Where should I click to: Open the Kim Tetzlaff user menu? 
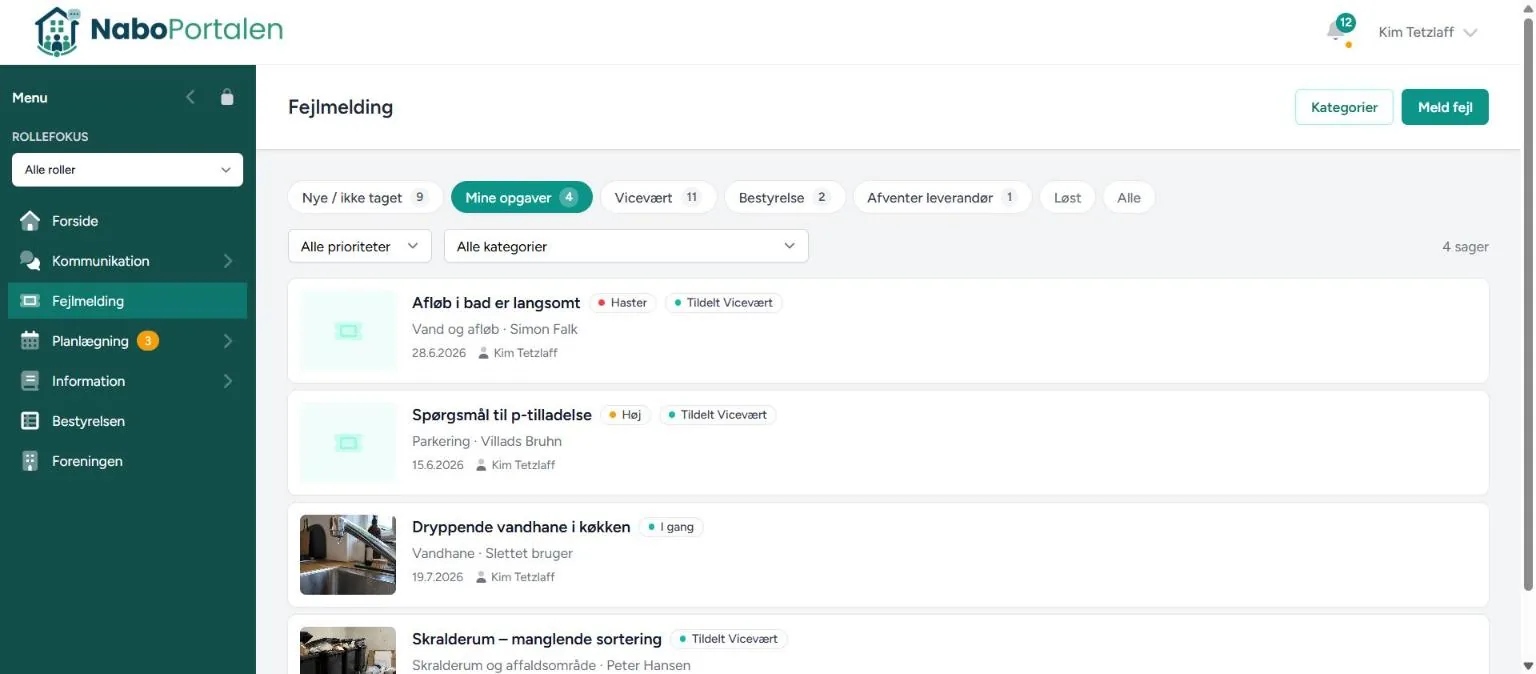[1427, 32]
